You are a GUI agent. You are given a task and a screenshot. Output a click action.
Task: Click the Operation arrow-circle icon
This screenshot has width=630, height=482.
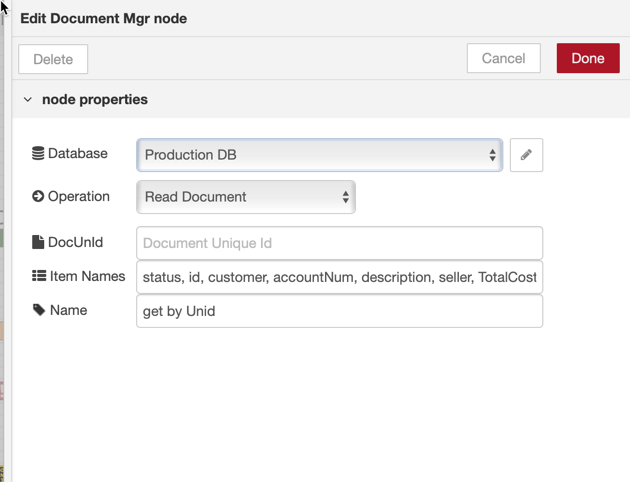pos(38,197)
